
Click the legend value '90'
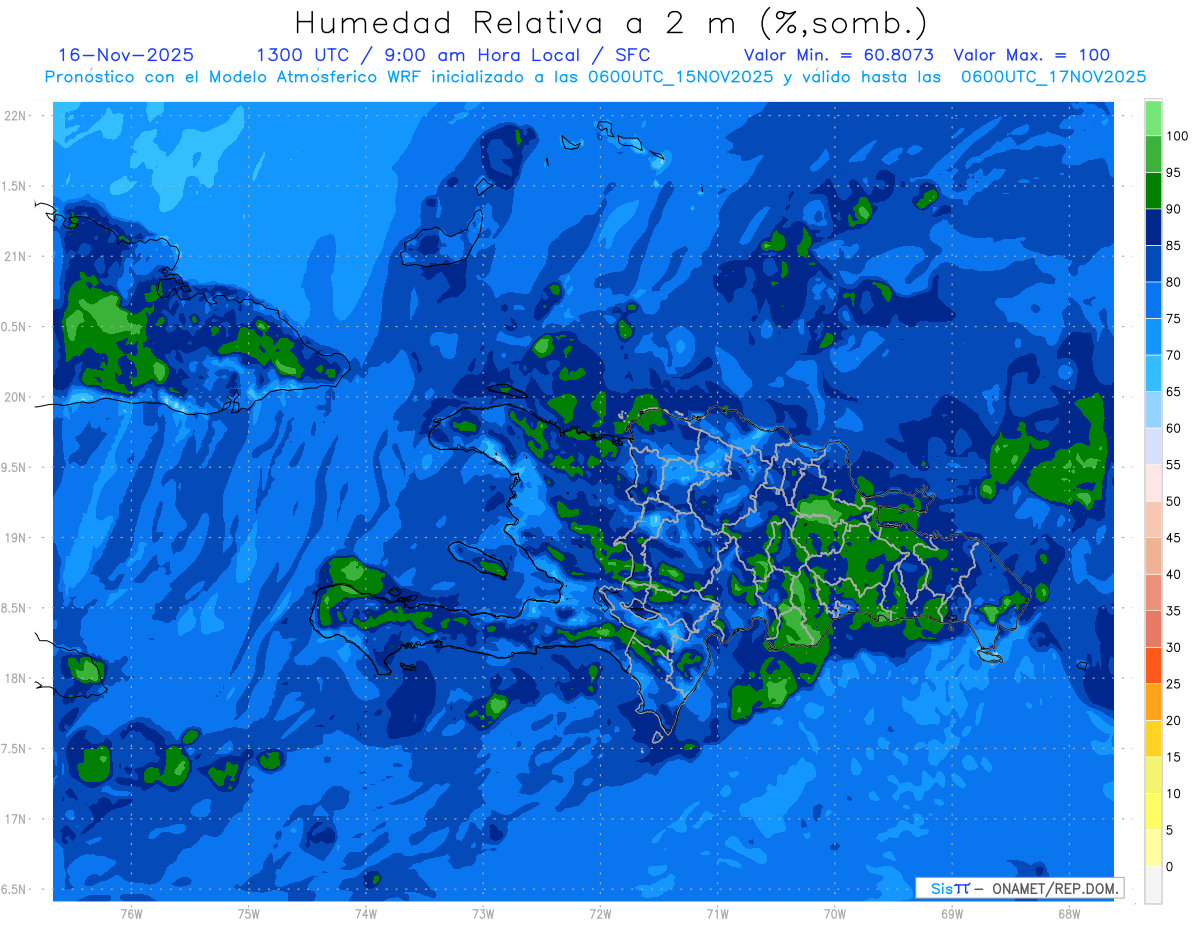[x=1173, y=209]
